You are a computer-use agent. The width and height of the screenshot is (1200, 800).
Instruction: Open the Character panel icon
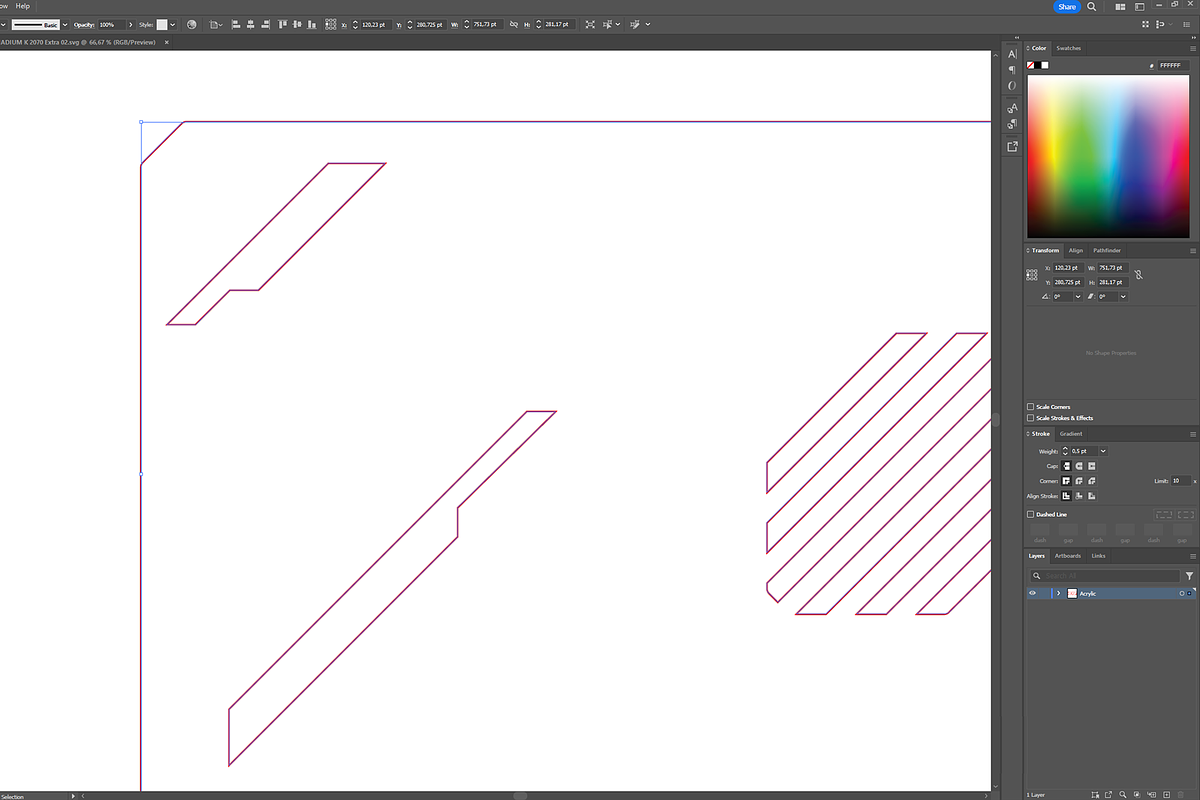(x=1012, y=53)
